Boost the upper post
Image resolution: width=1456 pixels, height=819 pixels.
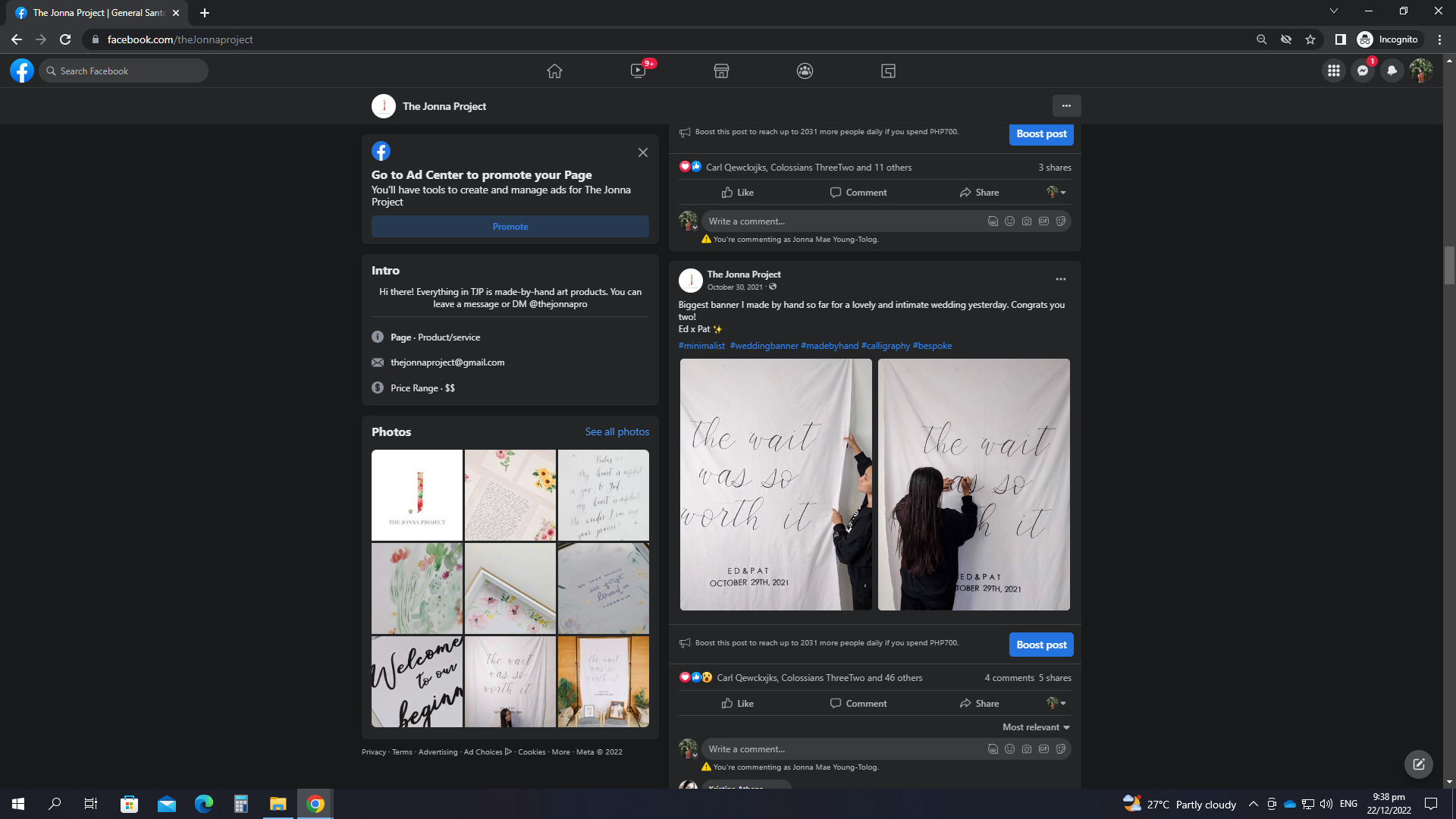pyautogui.click(x=1041, y=133)
